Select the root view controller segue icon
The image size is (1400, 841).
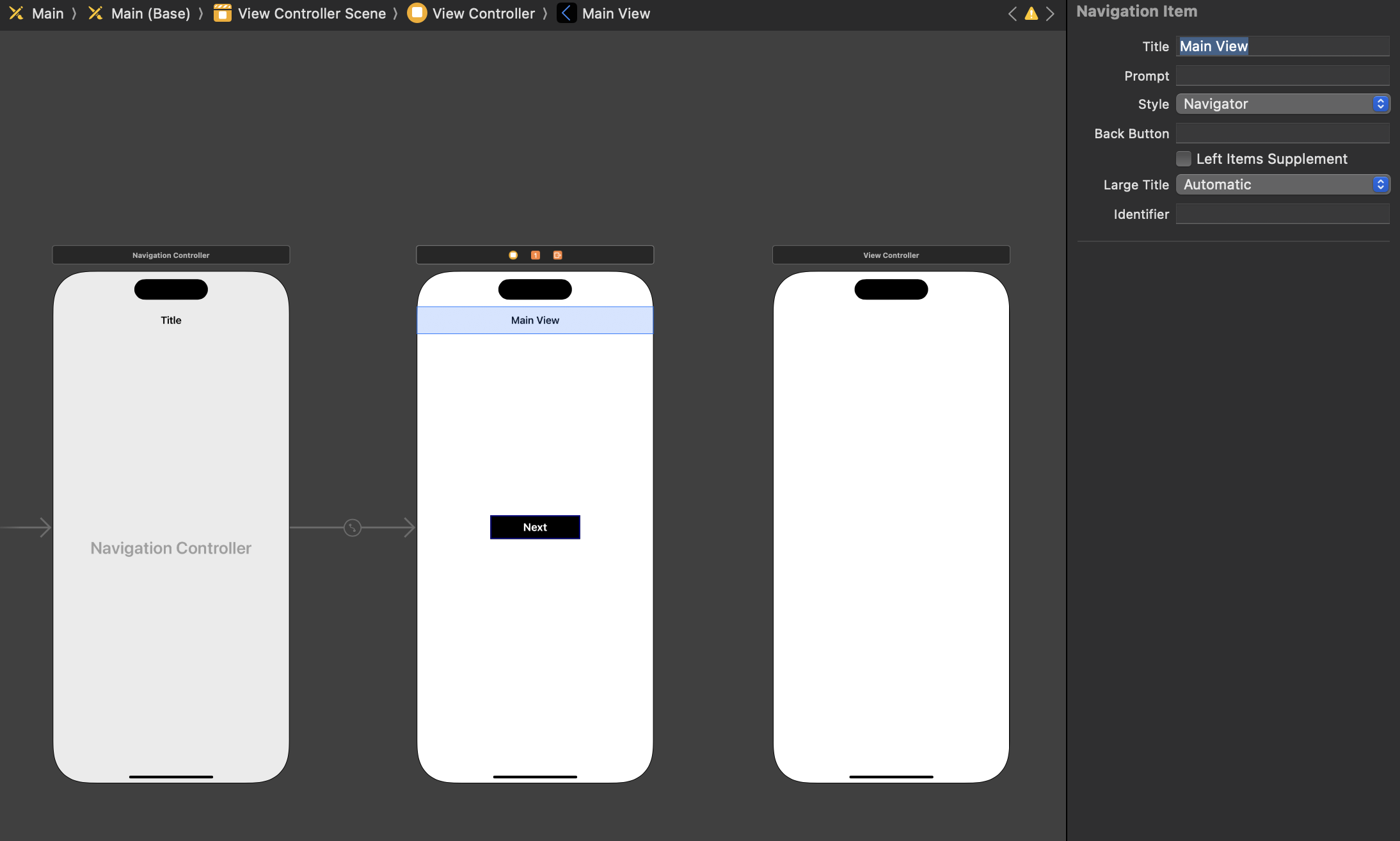(353, 527)
